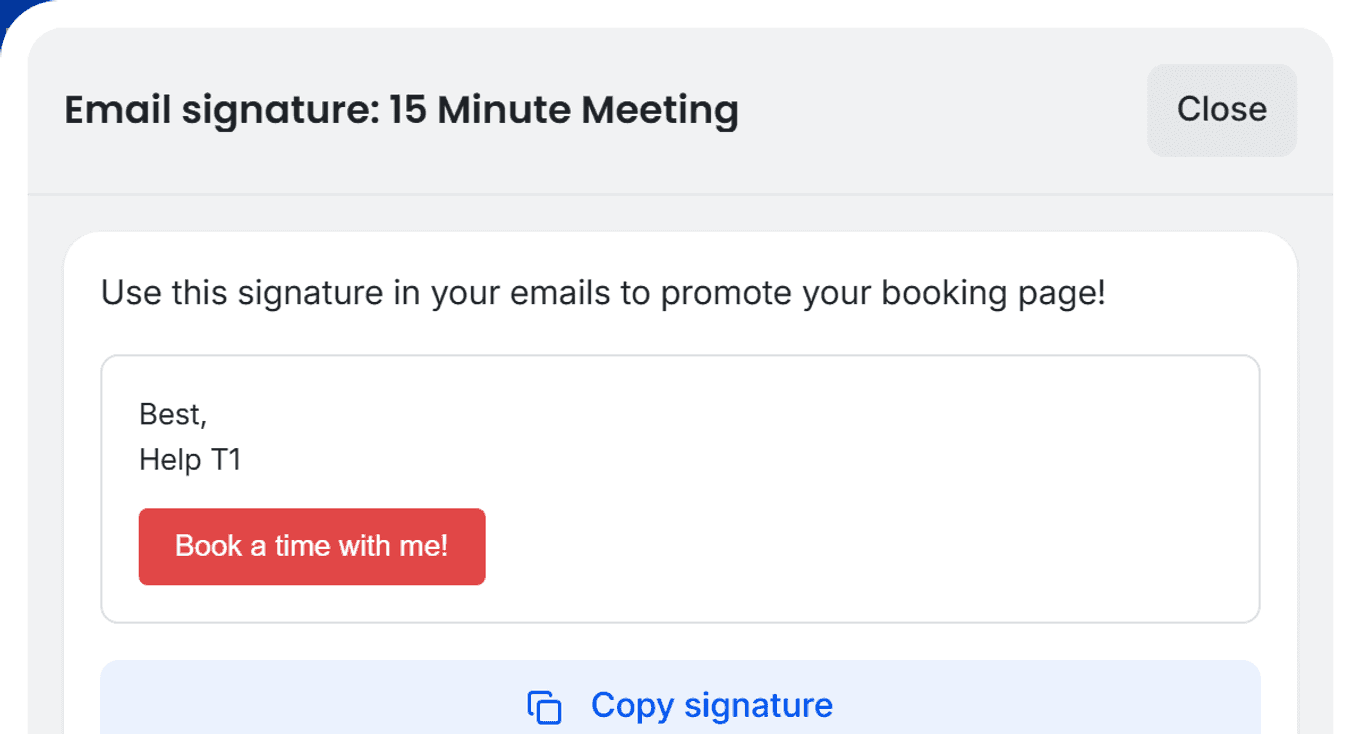
Task: Click the Best, text in the signature
Action: [172, 414]
